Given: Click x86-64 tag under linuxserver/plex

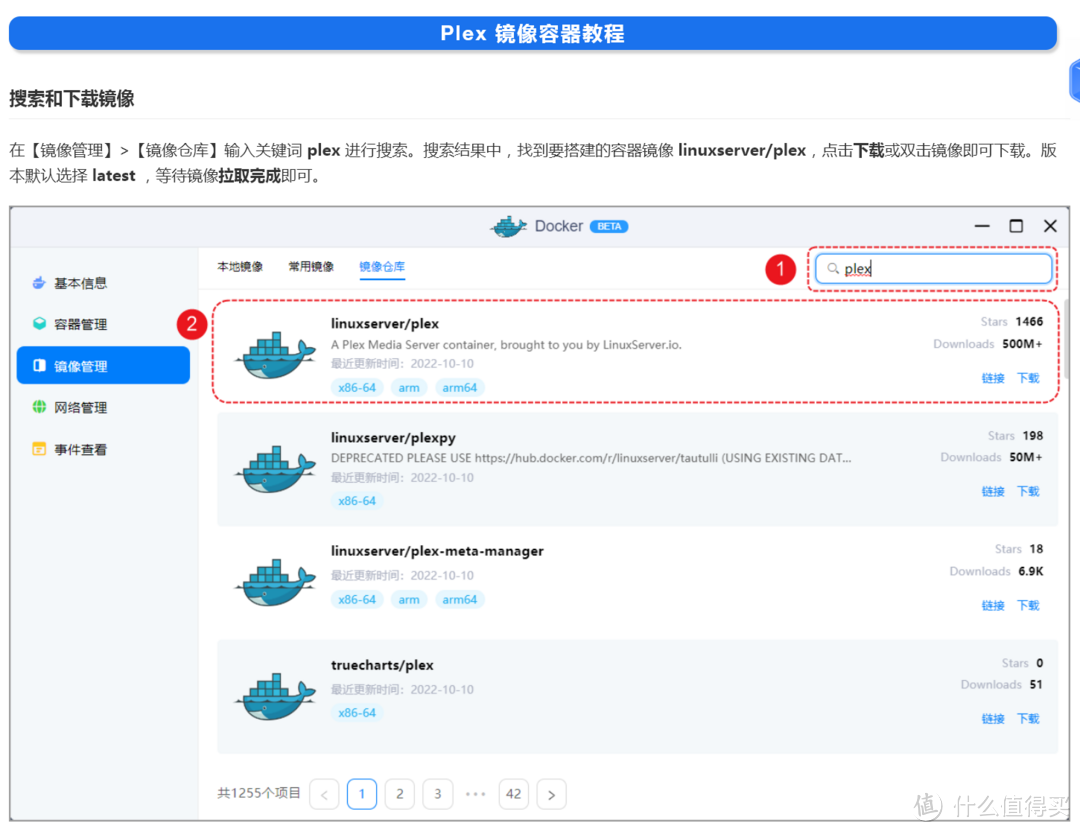Looking at the screenshot, I should (x=357, y=388).
